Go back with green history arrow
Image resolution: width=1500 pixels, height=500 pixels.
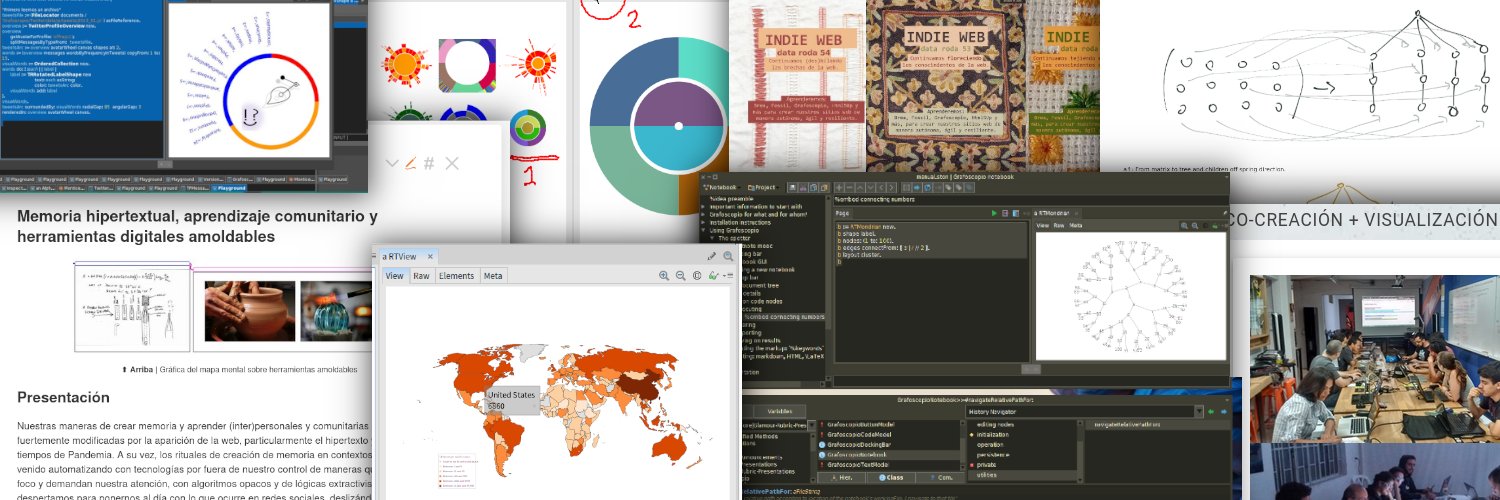point(1211,411)
